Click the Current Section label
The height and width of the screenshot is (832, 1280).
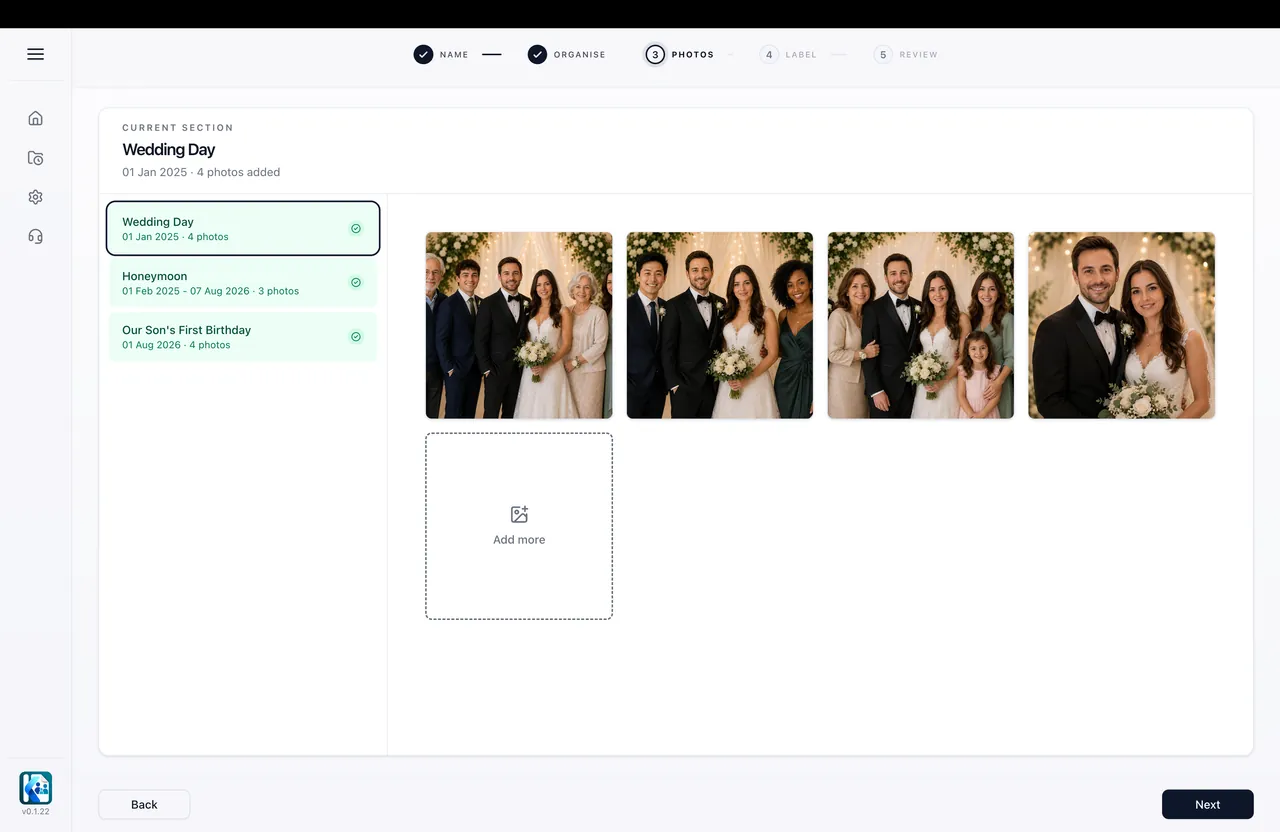(178, 128)
